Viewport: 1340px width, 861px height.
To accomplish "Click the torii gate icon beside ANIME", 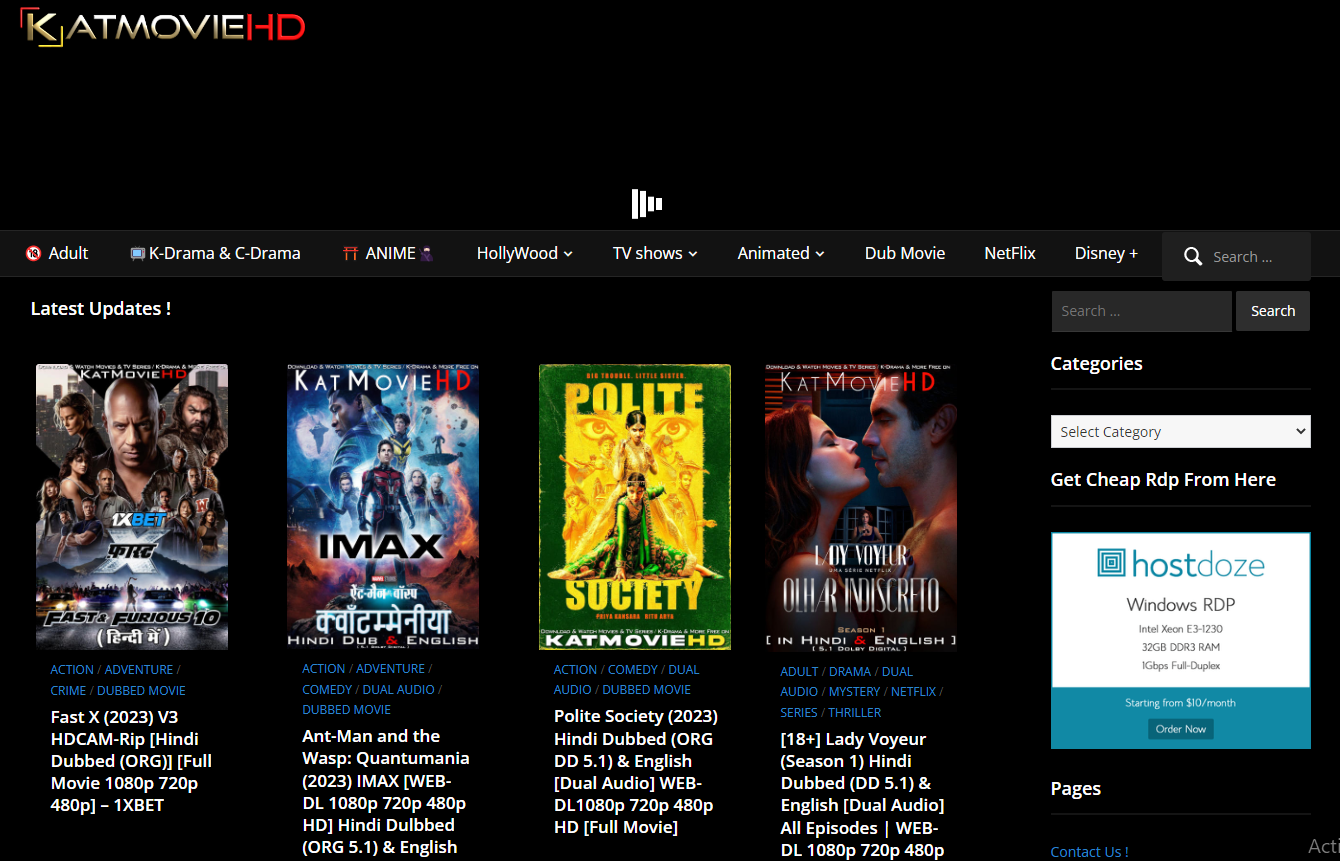I will [350, 254].
